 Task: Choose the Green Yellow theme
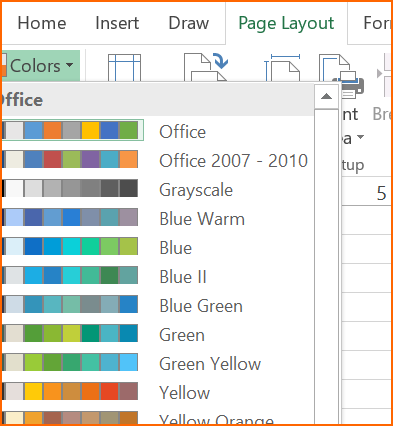157,363
